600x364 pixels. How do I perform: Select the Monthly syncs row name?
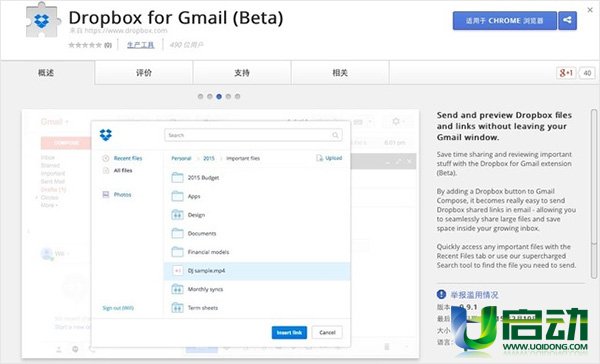click(205, 289)
